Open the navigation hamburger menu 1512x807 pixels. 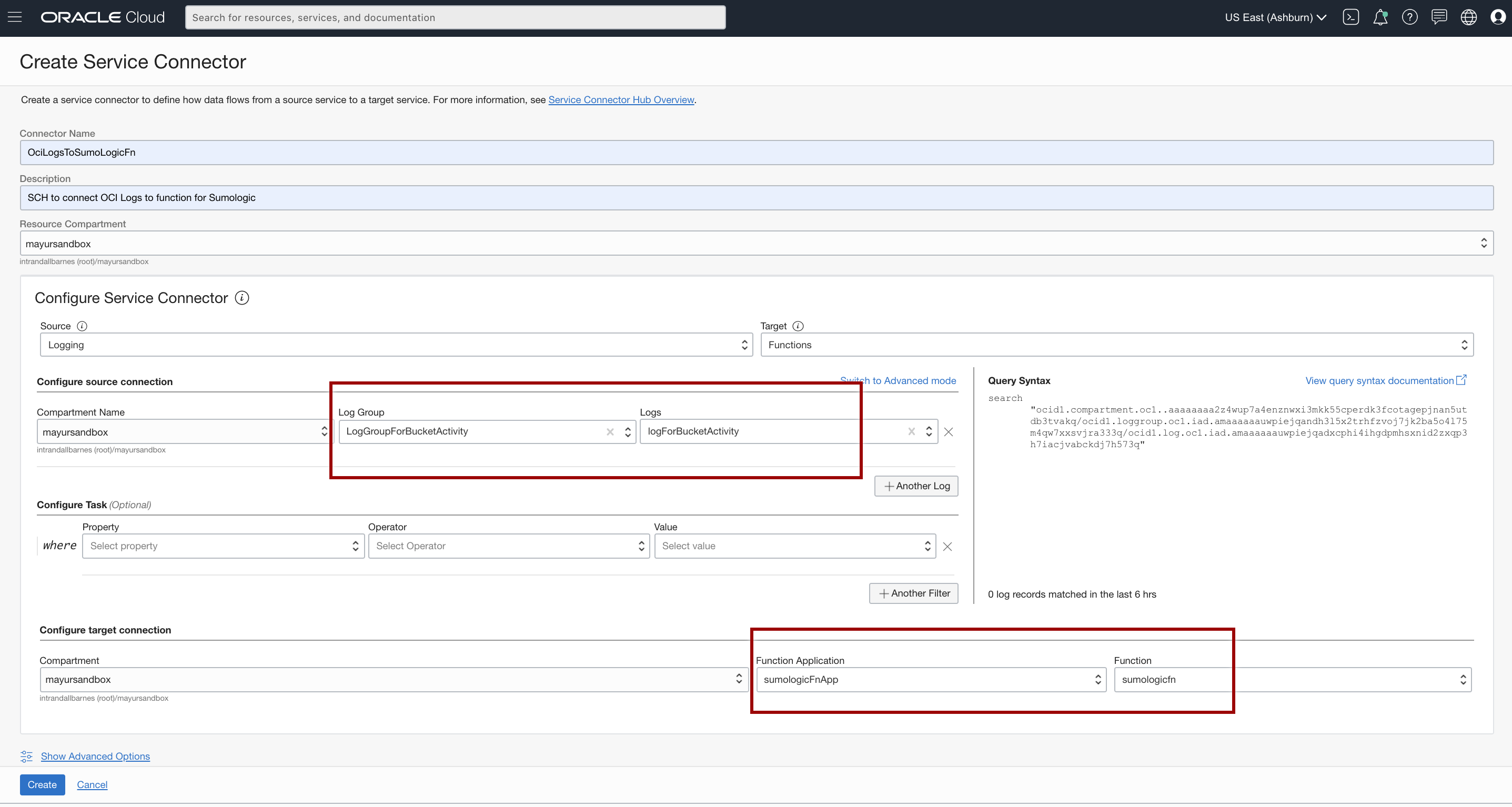click(x=15, y=17)
